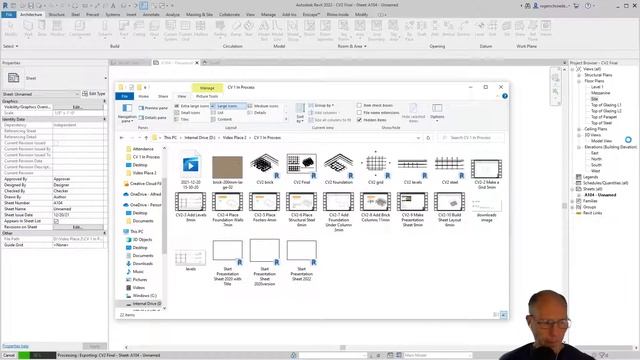Choose Extra large icons layout
This screenshot has height=360, width=640.
(x=191, y=106)
